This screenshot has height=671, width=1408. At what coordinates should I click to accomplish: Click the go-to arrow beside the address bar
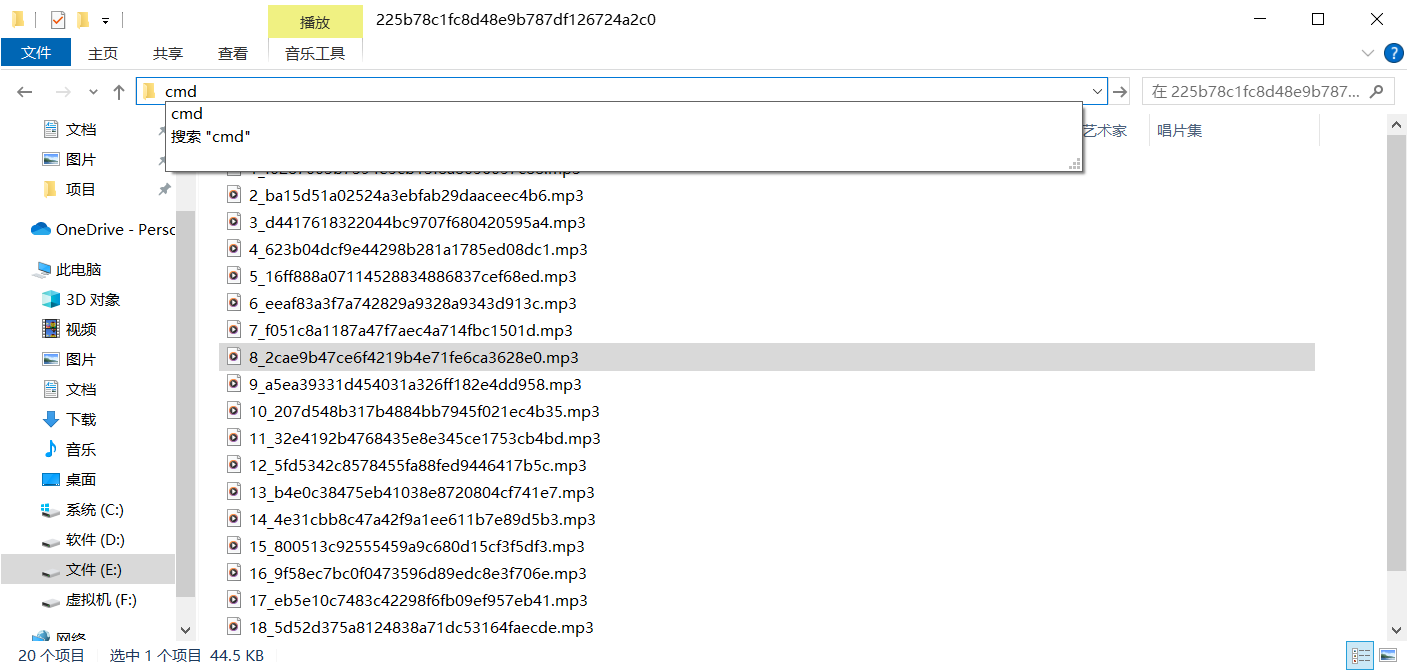tap(1120, 91)
